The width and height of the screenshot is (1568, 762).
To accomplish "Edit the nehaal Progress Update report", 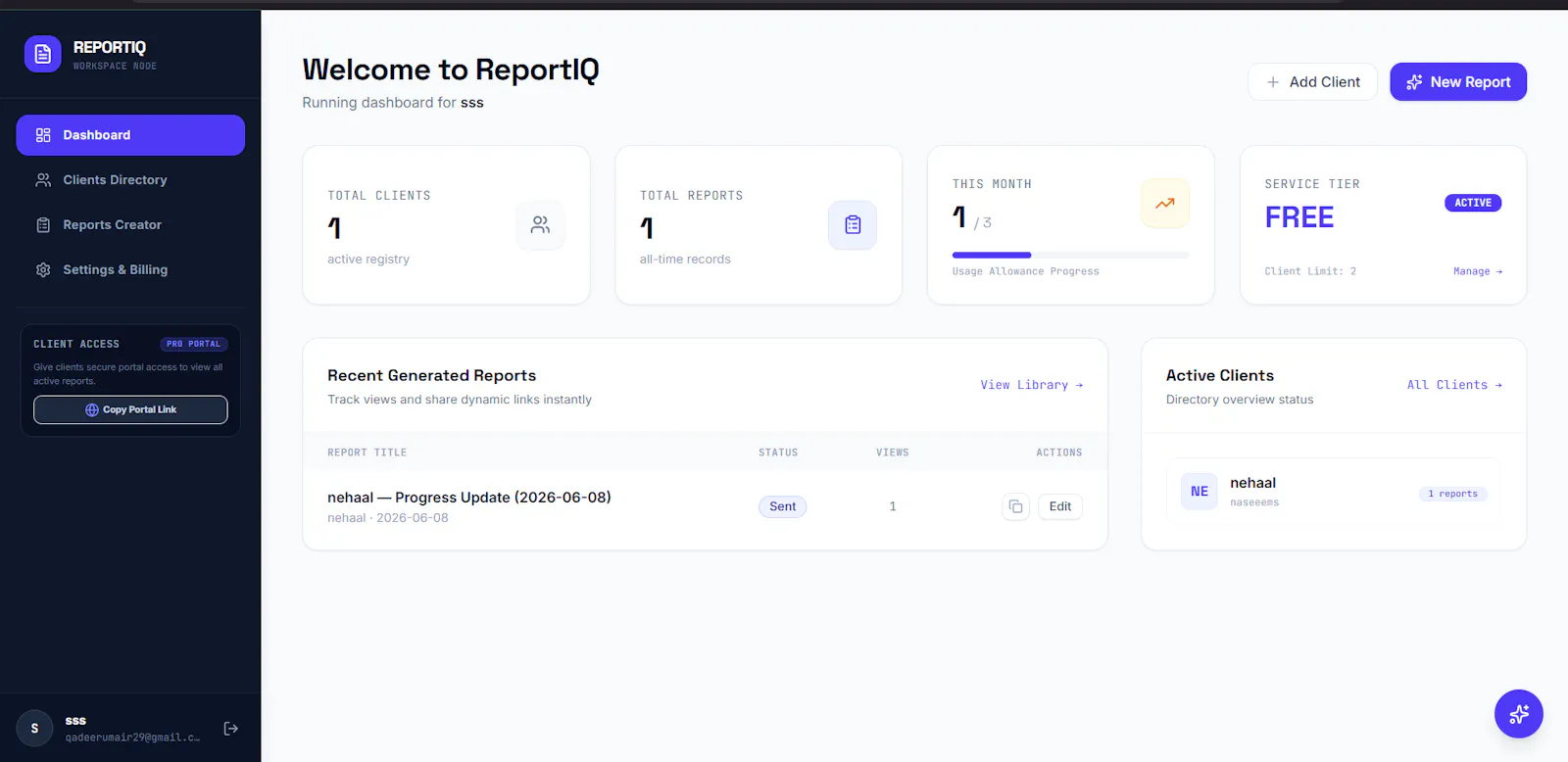I will pos(1060,506).
